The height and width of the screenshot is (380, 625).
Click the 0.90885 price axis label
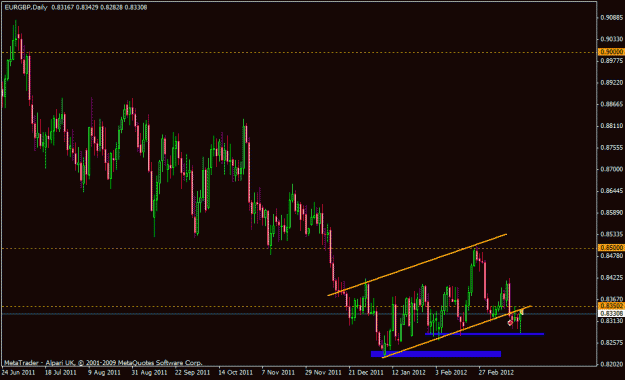[x=611, y=18]
